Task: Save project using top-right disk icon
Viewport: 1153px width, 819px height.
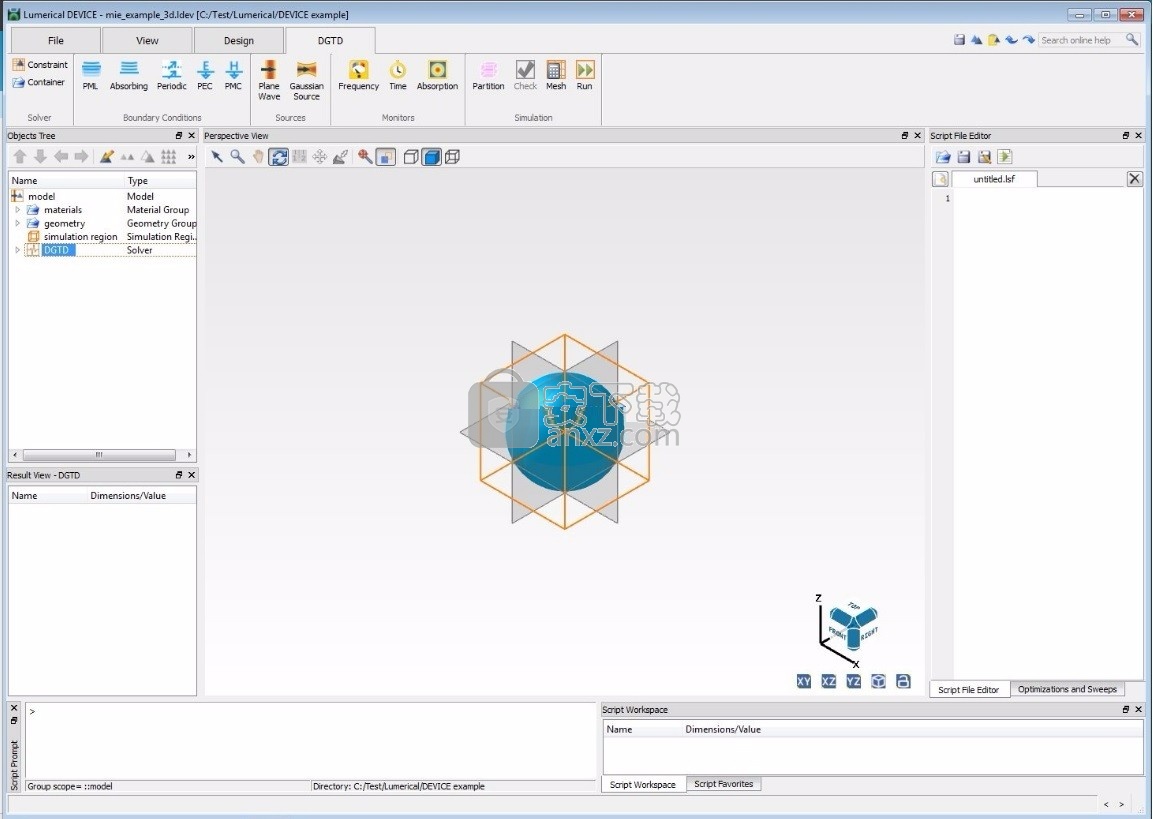Action: [x=959, y=40]
